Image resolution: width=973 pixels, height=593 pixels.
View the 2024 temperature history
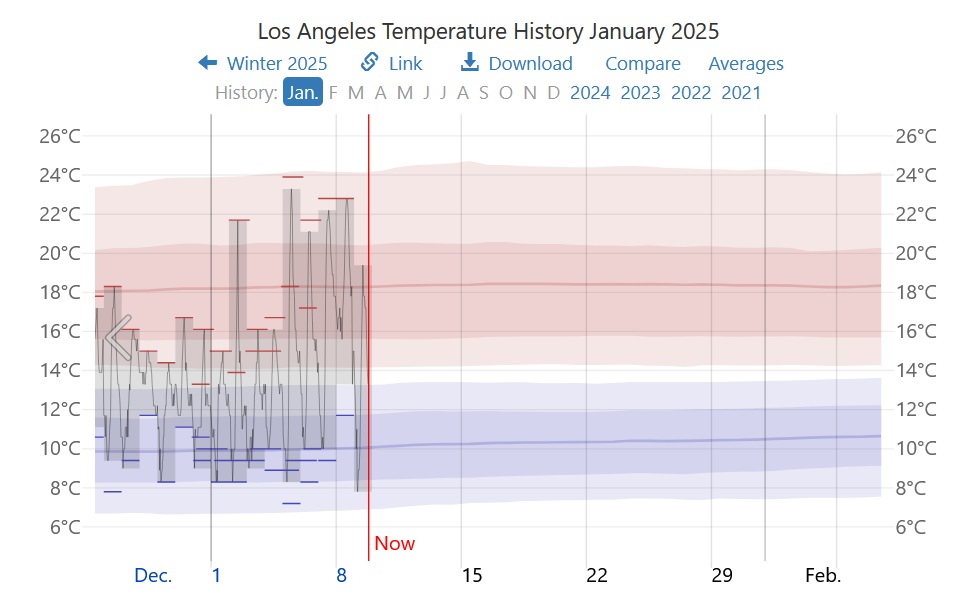590,93
